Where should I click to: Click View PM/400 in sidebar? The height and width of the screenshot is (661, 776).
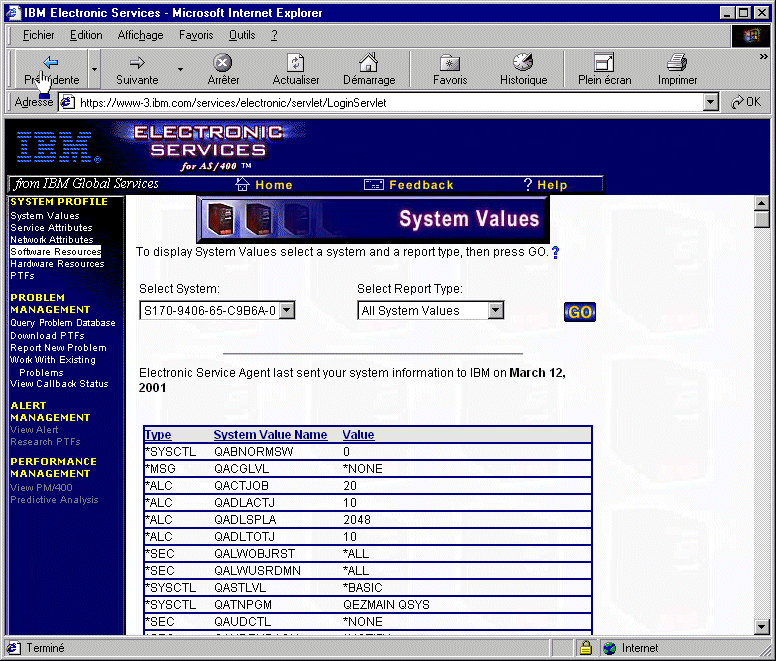(x=41, y=487)
